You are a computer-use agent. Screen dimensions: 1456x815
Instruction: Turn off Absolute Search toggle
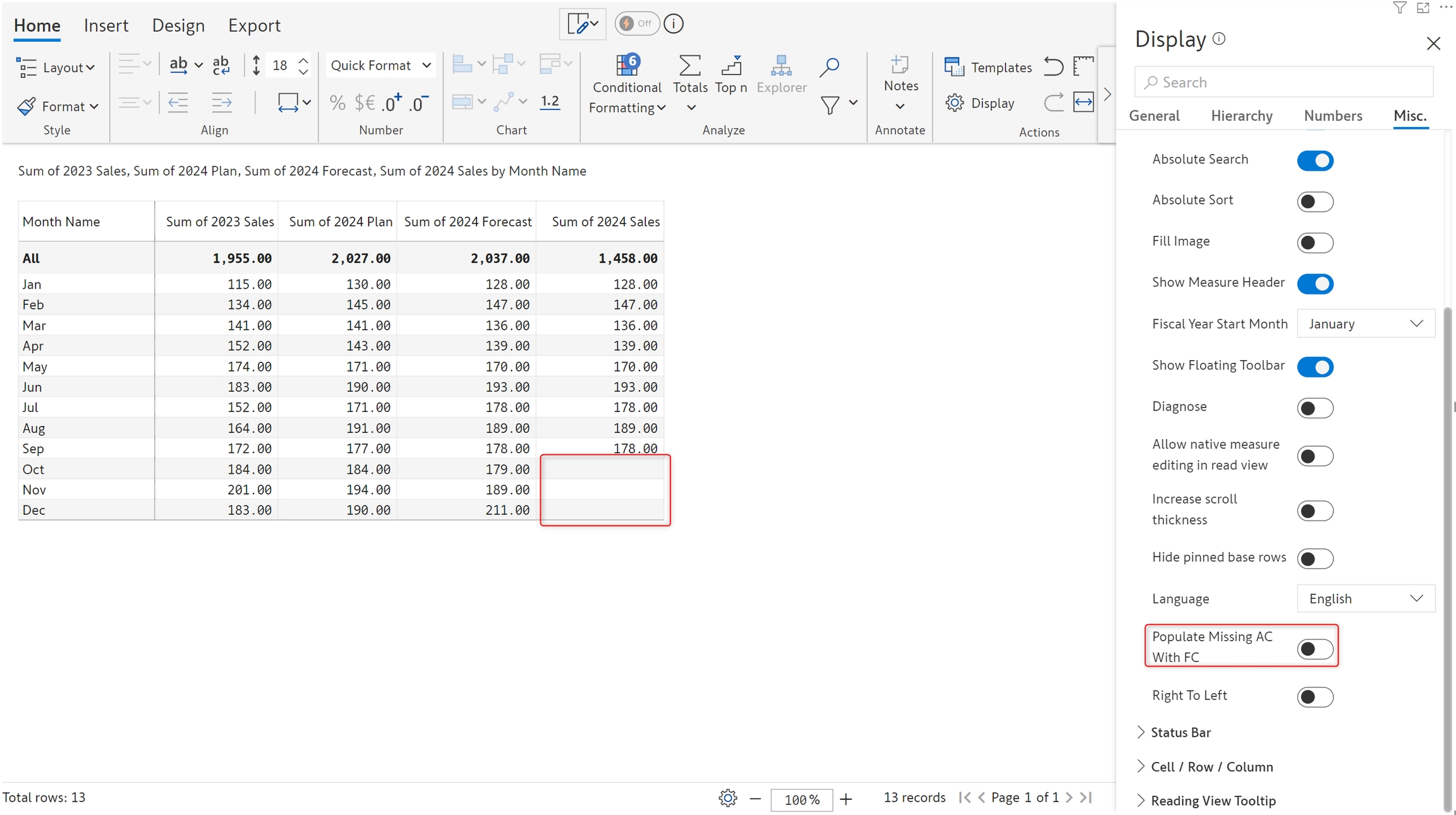point(1314,160)
